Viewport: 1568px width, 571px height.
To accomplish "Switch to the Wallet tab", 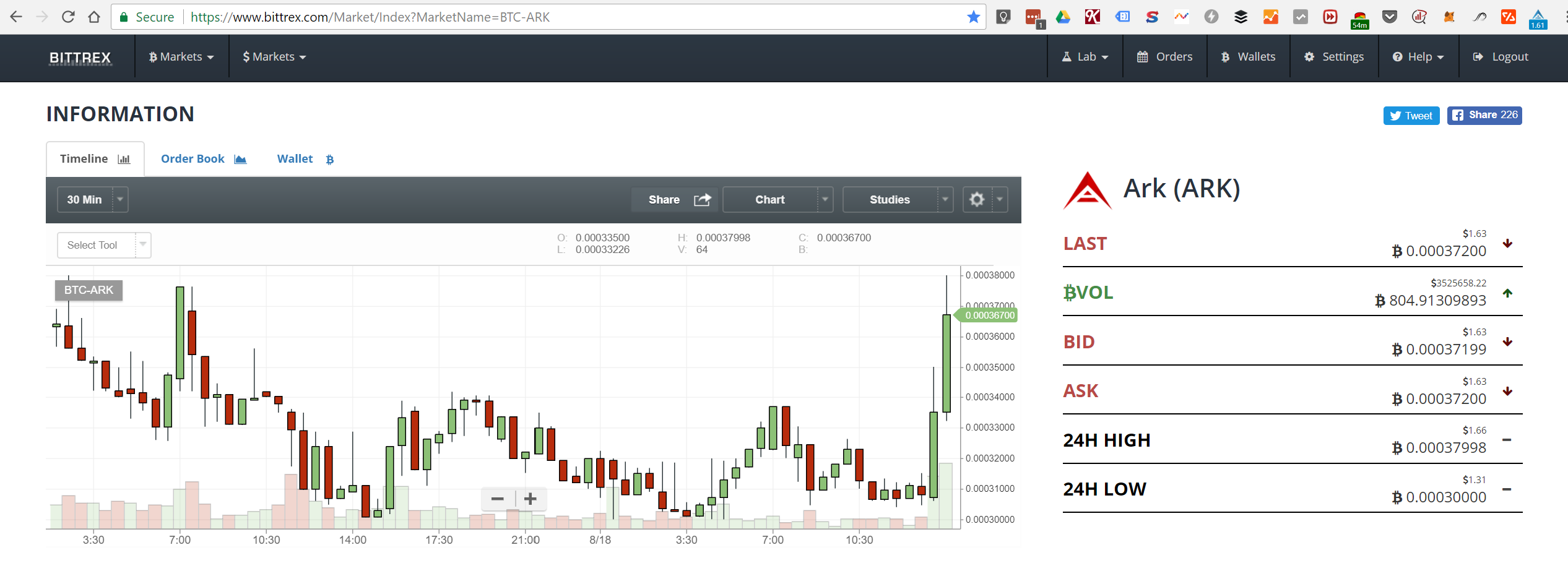I will click(x=306, y=159).
